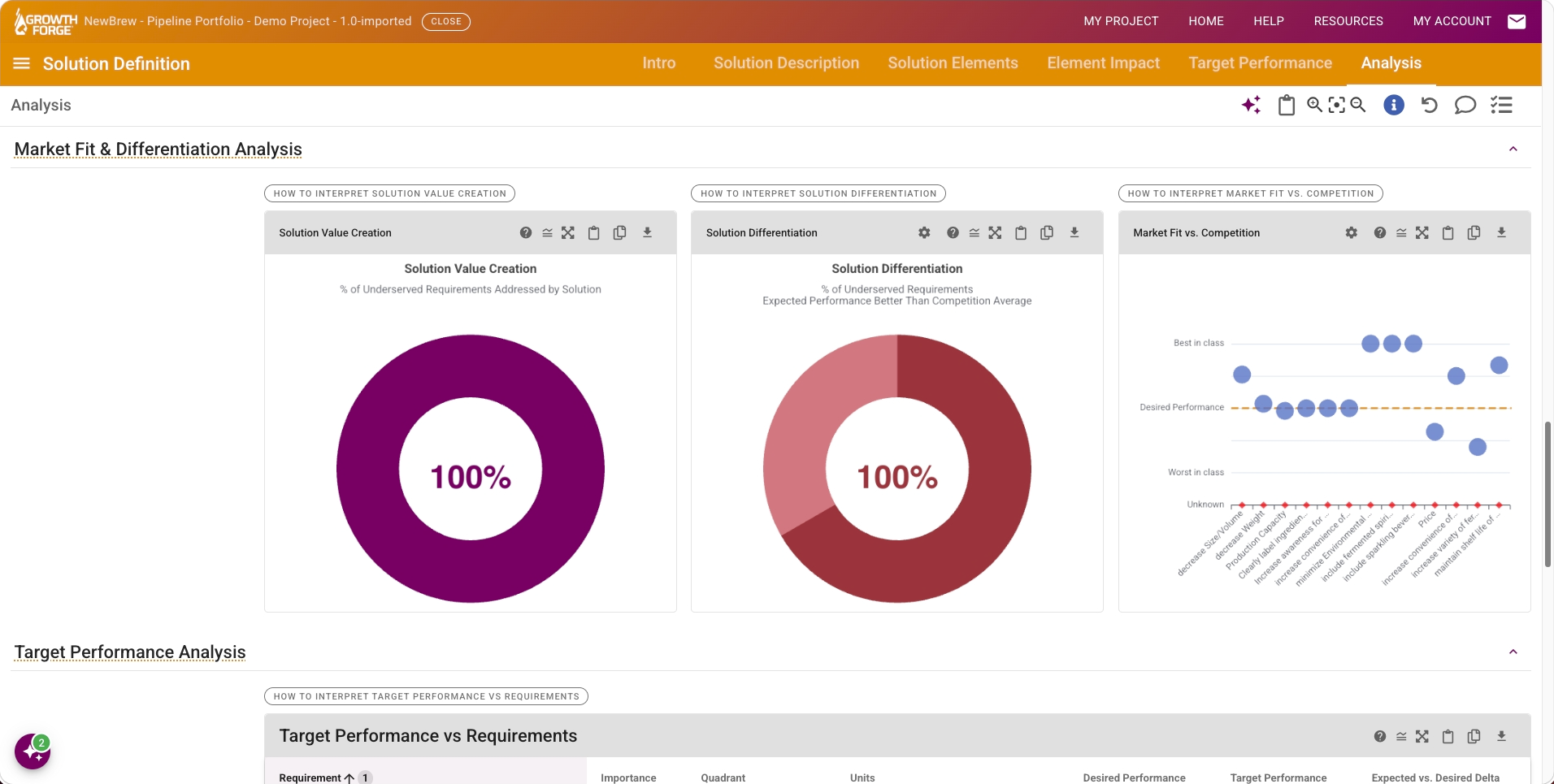Download the Target Performance vs Requirements table
The height and width of the screenshot is (784, 1554).
(x=1502, y=736)
